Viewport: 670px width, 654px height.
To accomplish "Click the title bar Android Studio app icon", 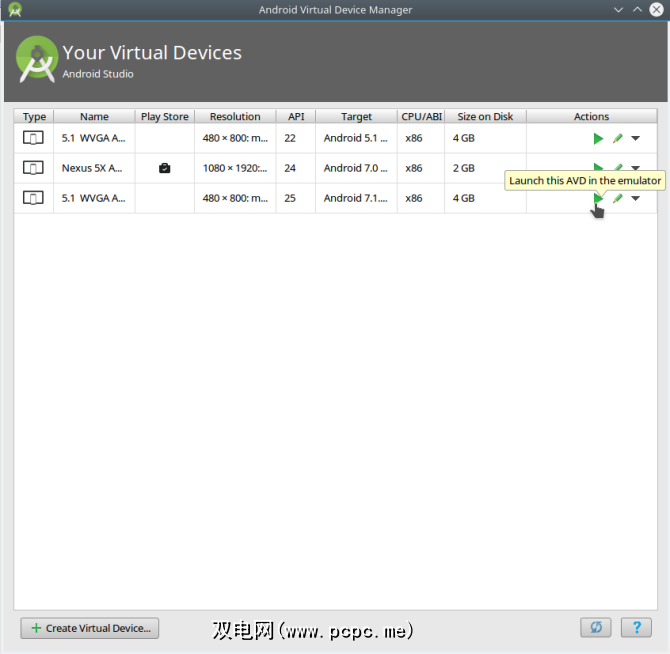I will (15, 9).
